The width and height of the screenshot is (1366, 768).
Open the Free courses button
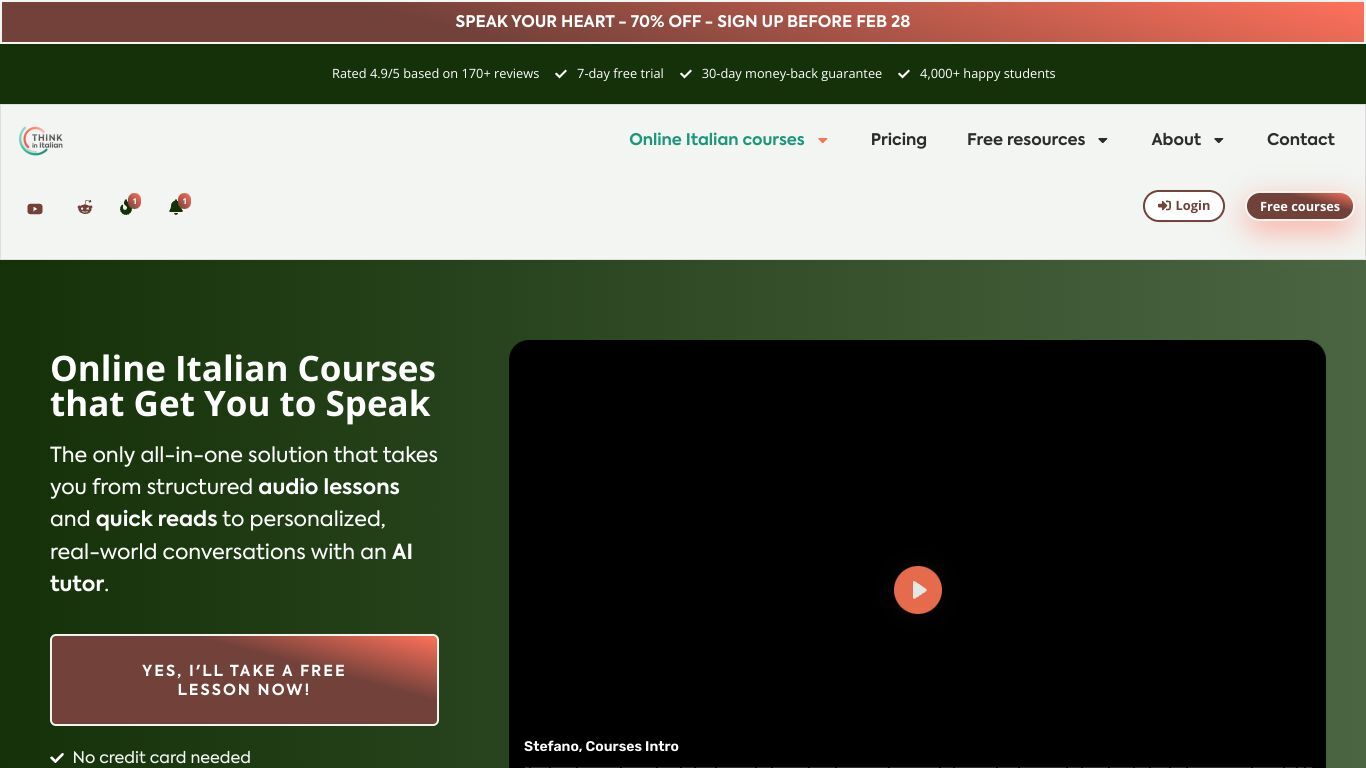click(1300, 206)
